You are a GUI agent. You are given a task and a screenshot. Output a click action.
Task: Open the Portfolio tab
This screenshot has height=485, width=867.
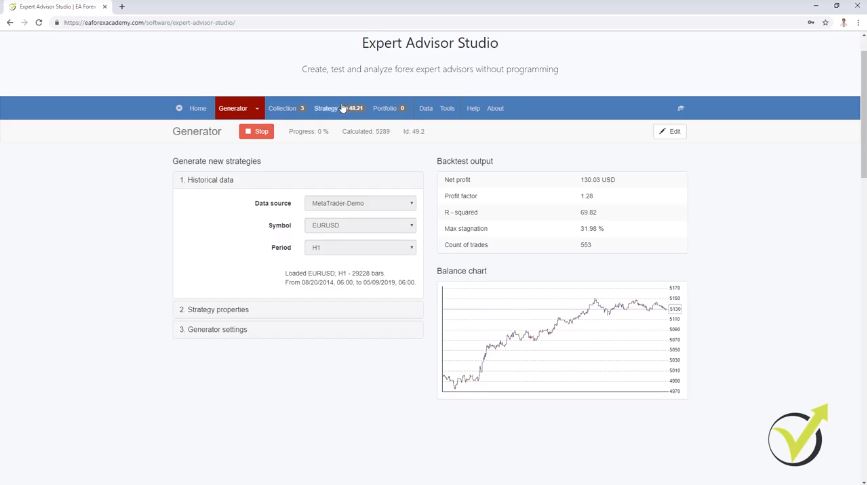tap(389, 108)
